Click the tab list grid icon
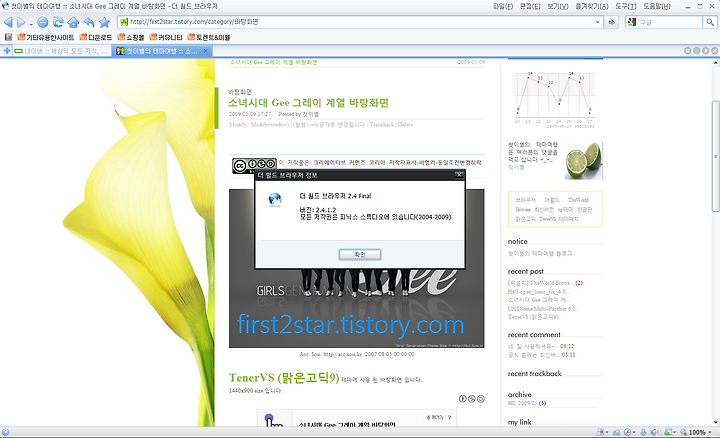 coord(687,51)
